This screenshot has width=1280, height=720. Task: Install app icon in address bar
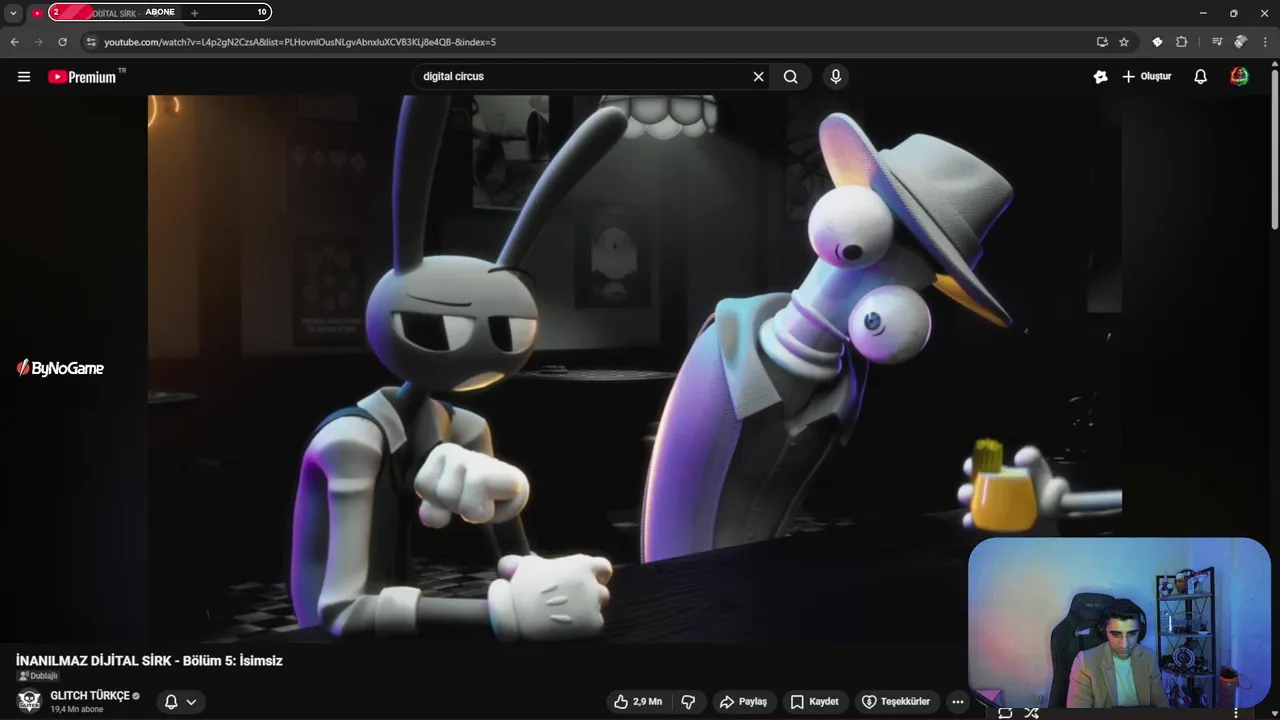pos(1102,42)
